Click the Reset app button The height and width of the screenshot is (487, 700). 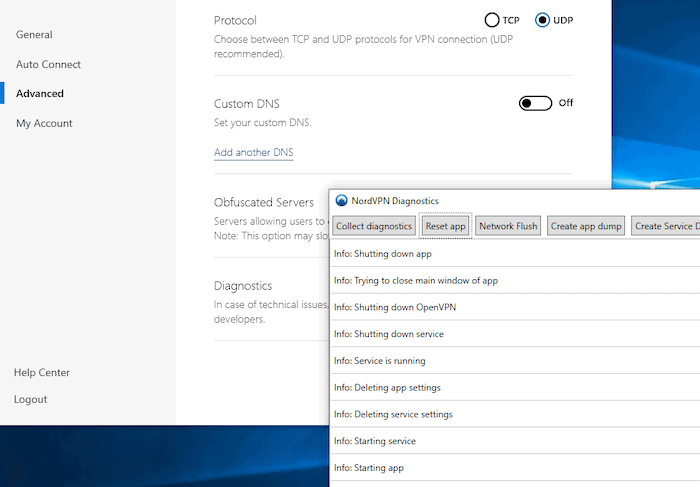coord(445,226)
